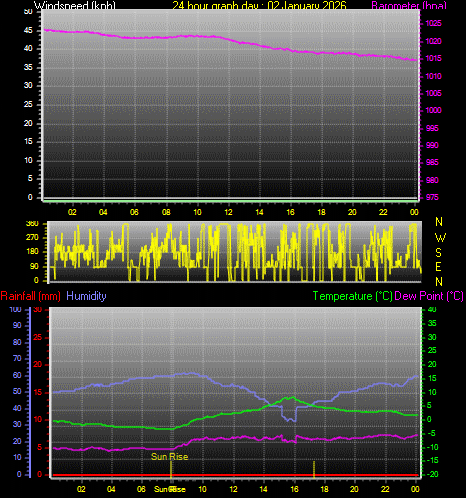
Task: Click hour 18 under the windspeed chart
Action: tap(321, 212)
